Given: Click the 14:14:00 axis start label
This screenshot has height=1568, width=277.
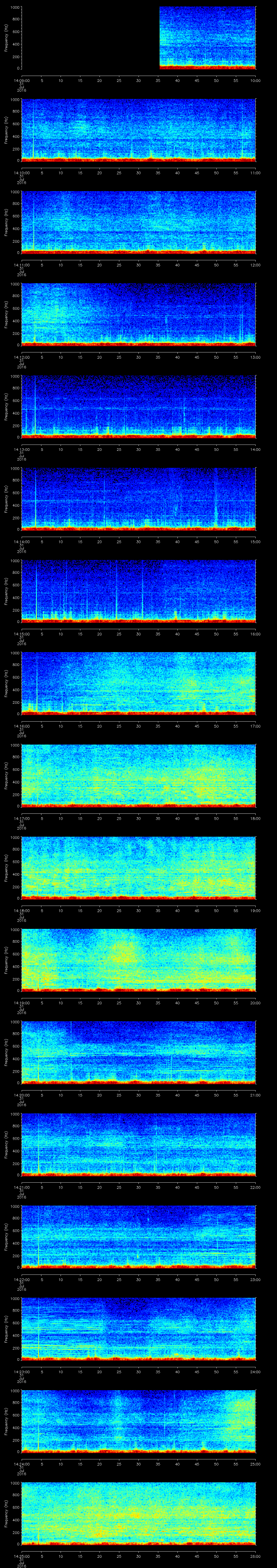Looking at the screenshot, I should (x=22, y=542).
